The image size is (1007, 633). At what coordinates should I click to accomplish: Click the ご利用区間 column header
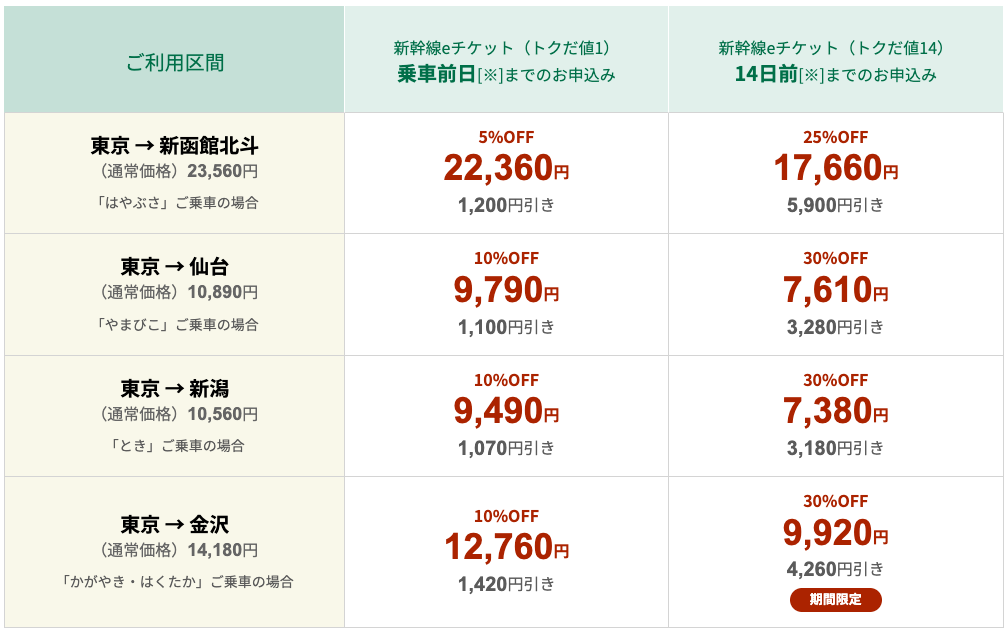(175, 63)
